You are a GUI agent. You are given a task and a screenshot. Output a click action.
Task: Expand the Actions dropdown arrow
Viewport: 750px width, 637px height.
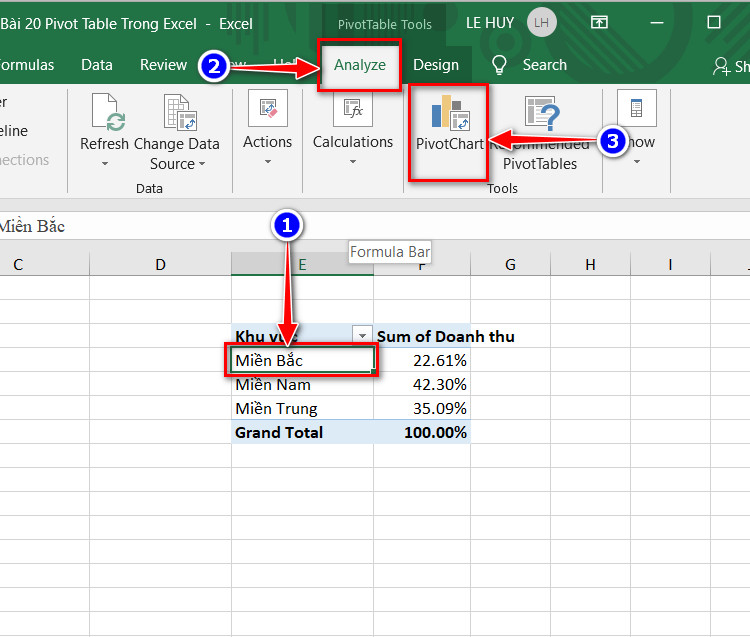click(268, 162)
